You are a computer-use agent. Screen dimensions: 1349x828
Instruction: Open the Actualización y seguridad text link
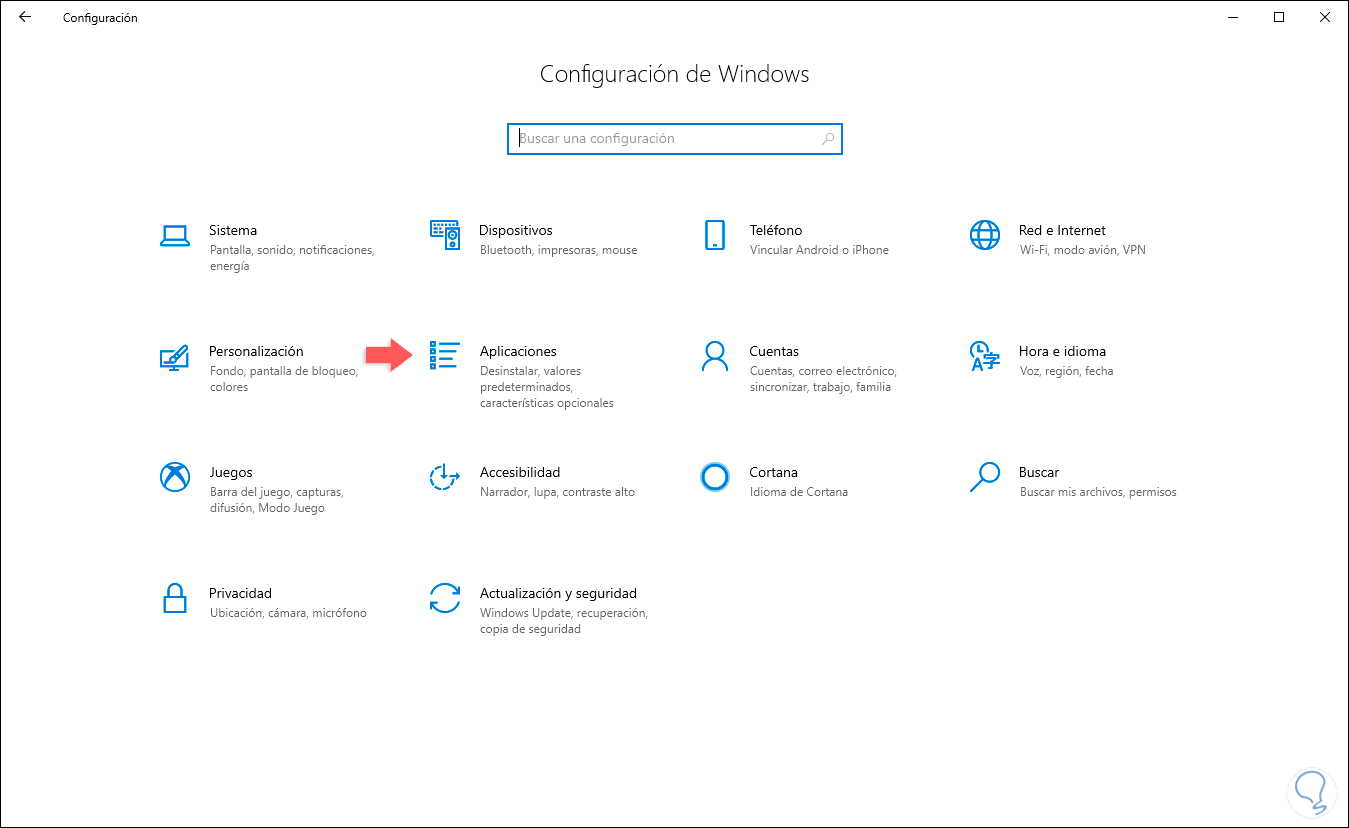click(558, 593)
